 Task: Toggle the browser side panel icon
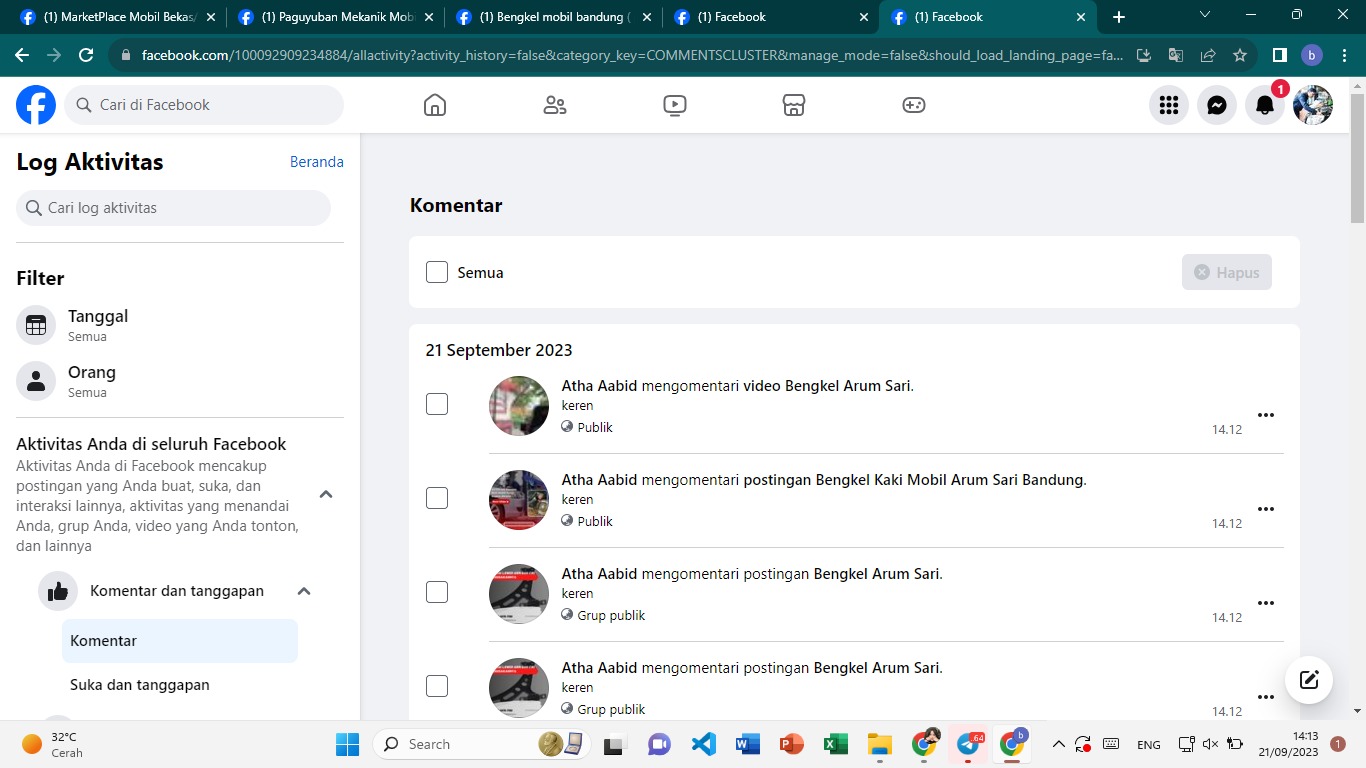pyautogui.click(x=1279, y=55)
